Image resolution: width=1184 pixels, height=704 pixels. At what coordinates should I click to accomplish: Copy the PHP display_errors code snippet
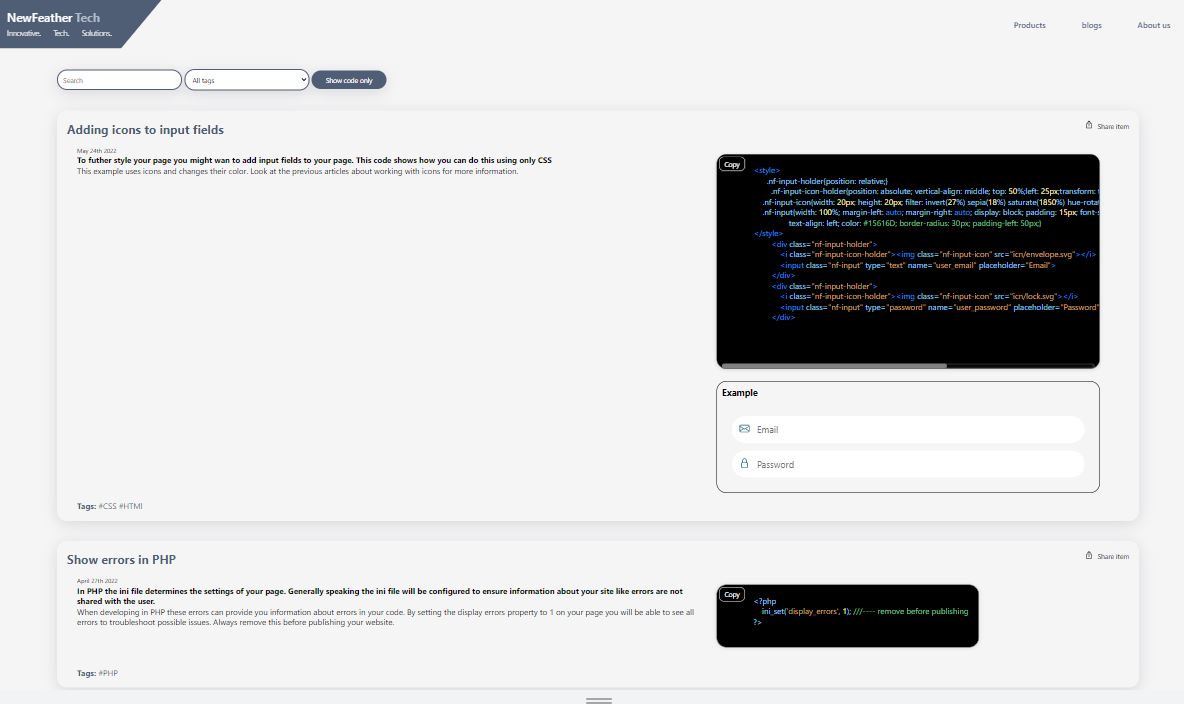[732, 595]
